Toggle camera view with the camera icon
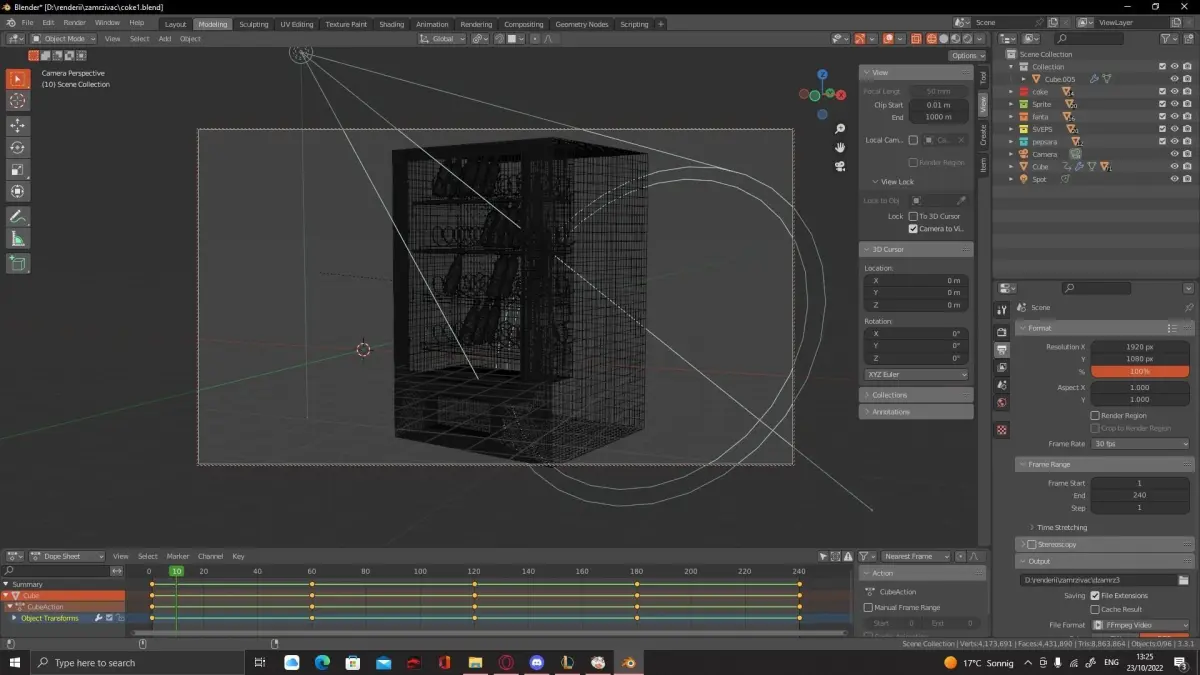 [x=840, y=166]
